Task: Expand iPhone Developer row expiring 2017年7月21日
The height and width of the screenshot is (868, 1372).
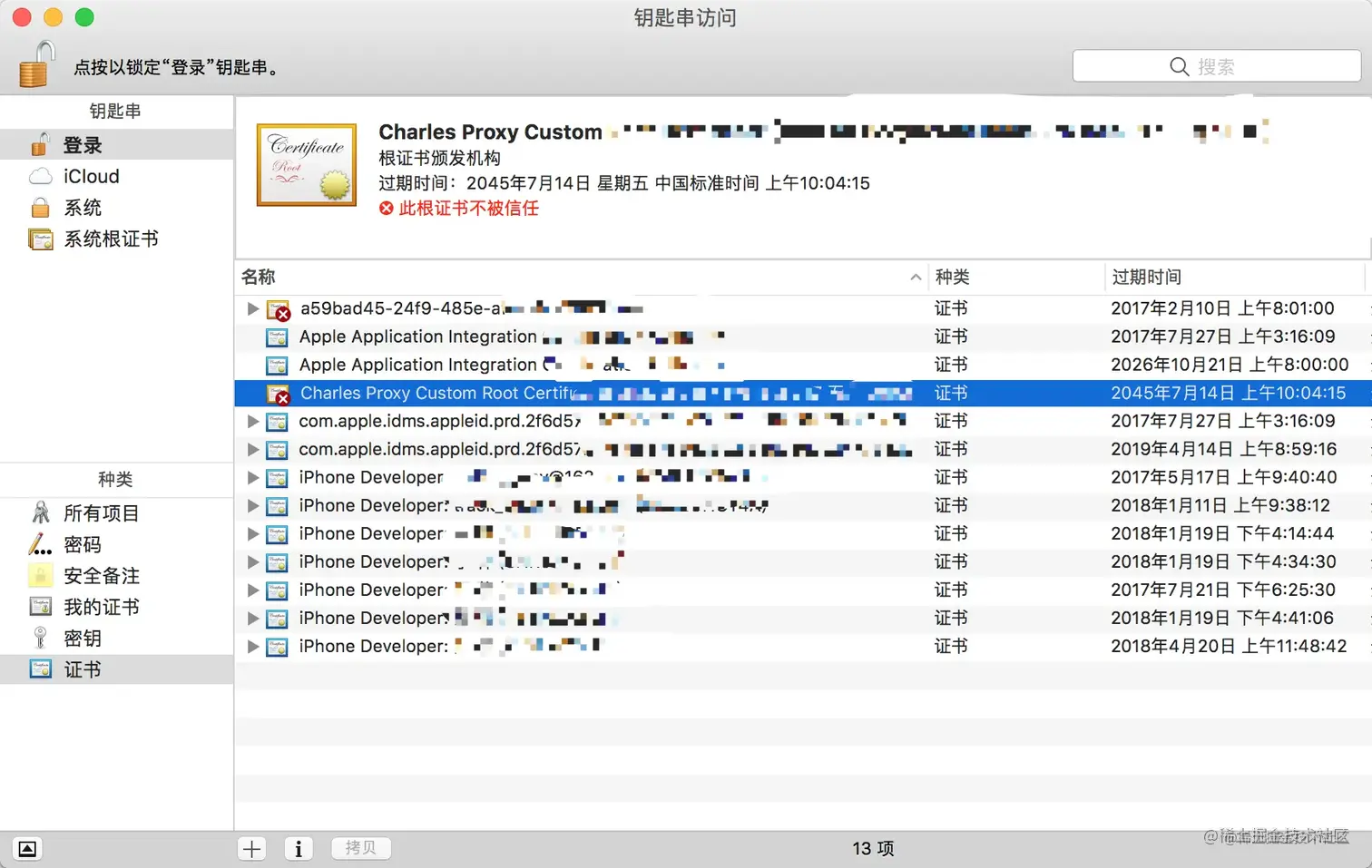Action: tap(253, 590)
